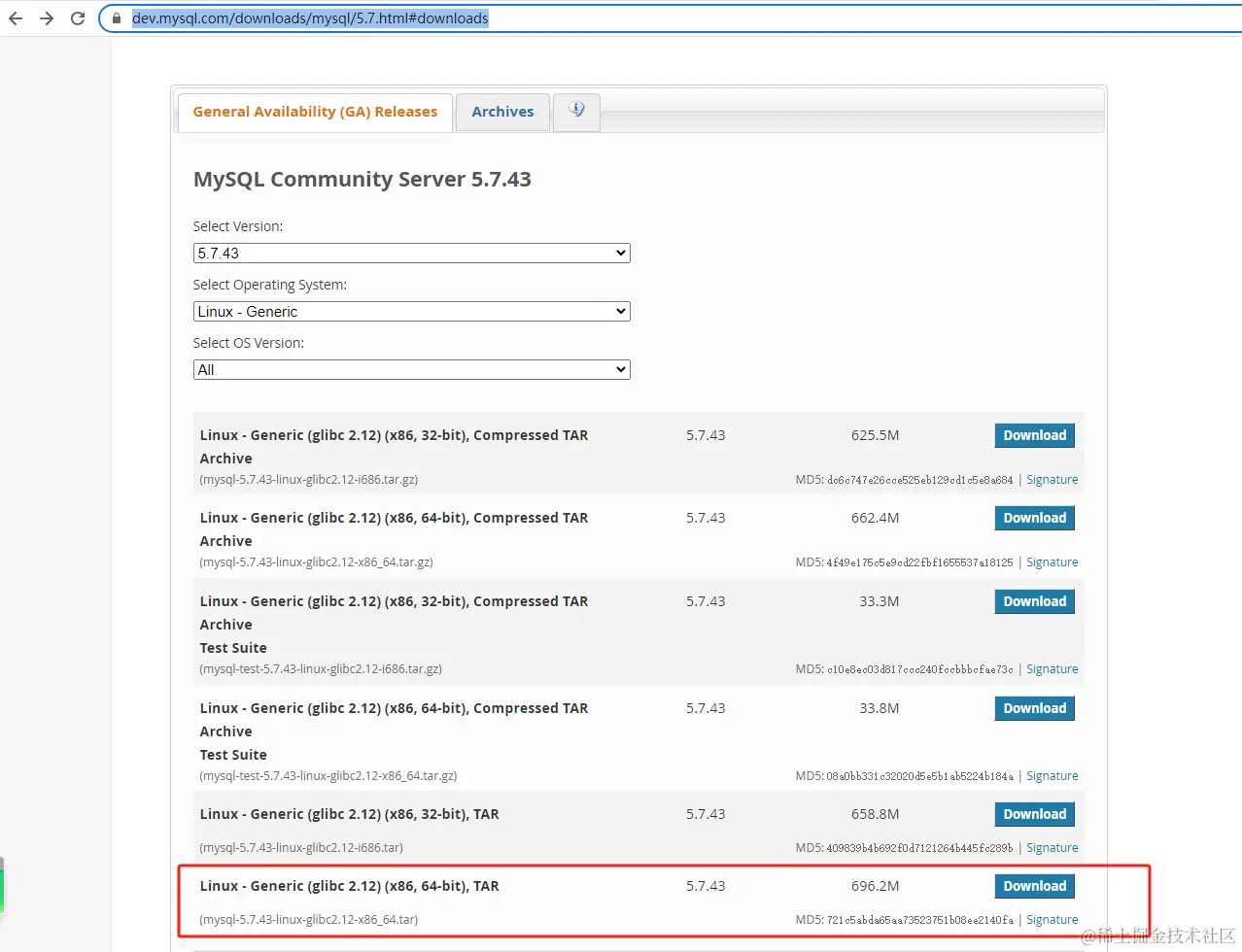The width and height of the screenshot is (1242, 952).
Task: Open the info icon tab
Action: click(x=576, y=110)
